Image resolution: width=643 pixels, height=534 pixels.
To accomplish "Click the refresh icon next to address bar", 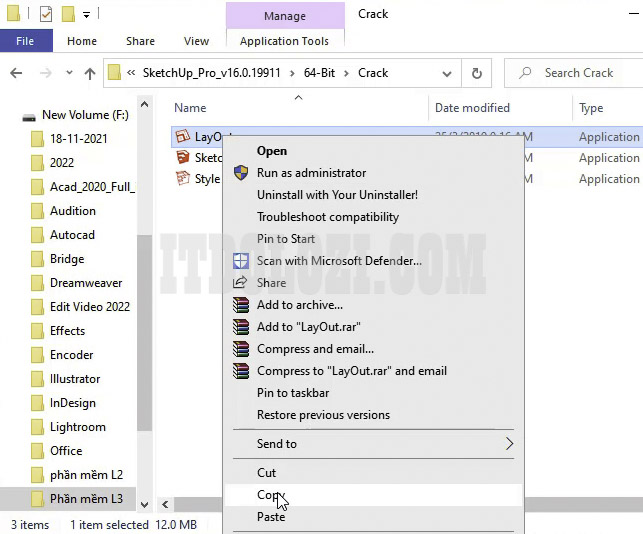I will (477, 73).
